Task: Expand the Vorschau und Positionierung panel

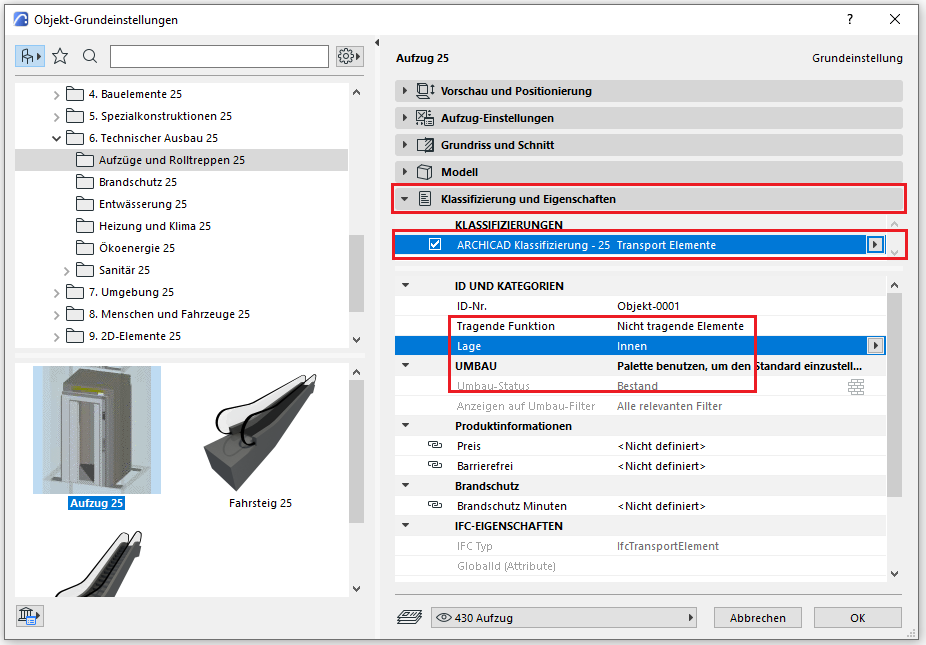Action: coord(405,91)
